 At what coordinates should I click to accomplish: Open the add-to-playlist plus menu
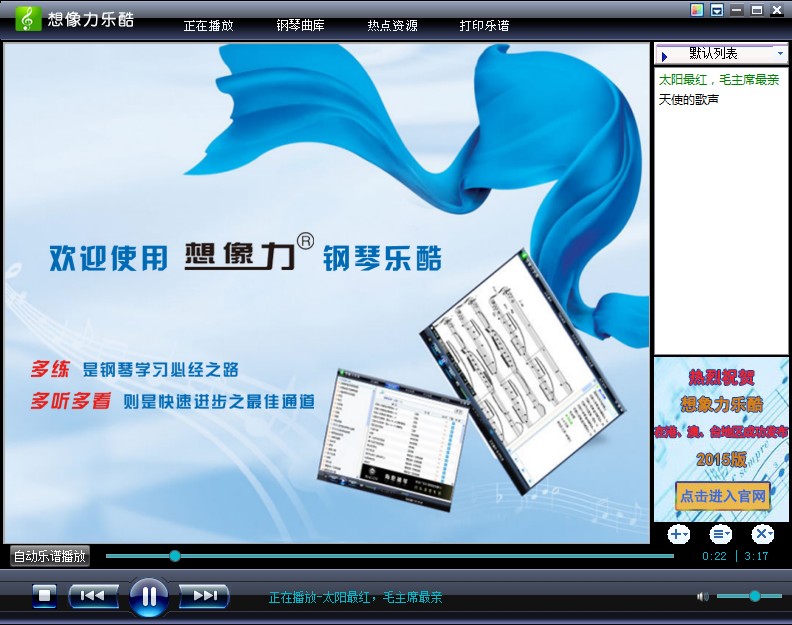(678, 534)
